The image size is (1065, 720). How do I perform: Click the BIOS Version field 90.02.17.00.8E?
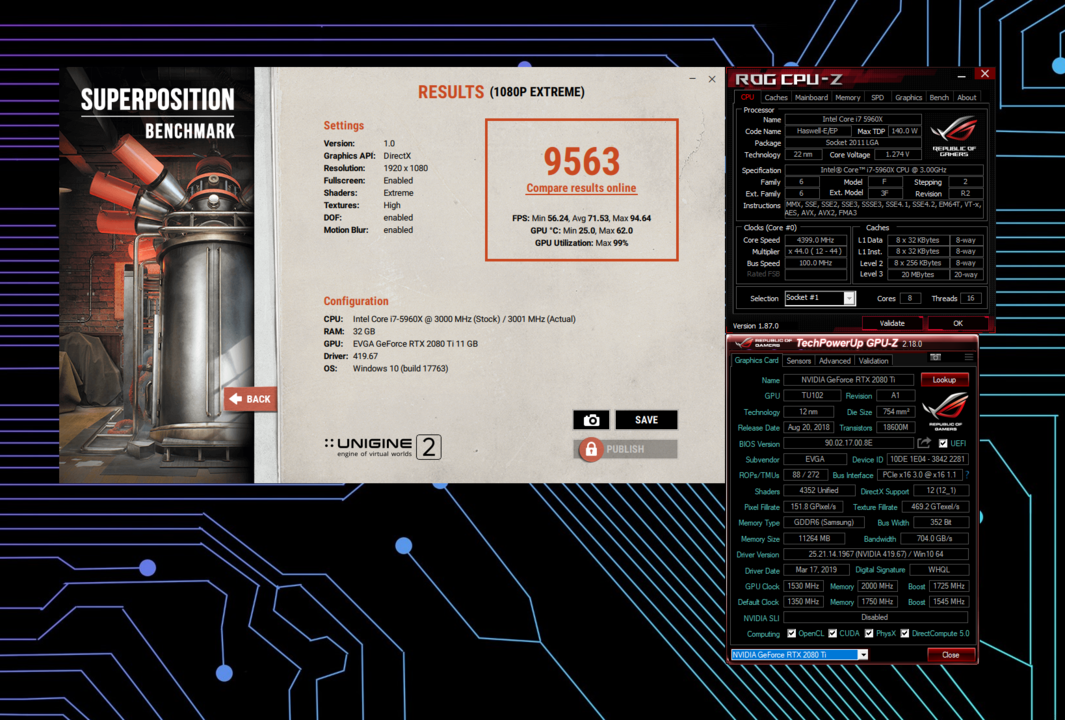tap(848, 444)
